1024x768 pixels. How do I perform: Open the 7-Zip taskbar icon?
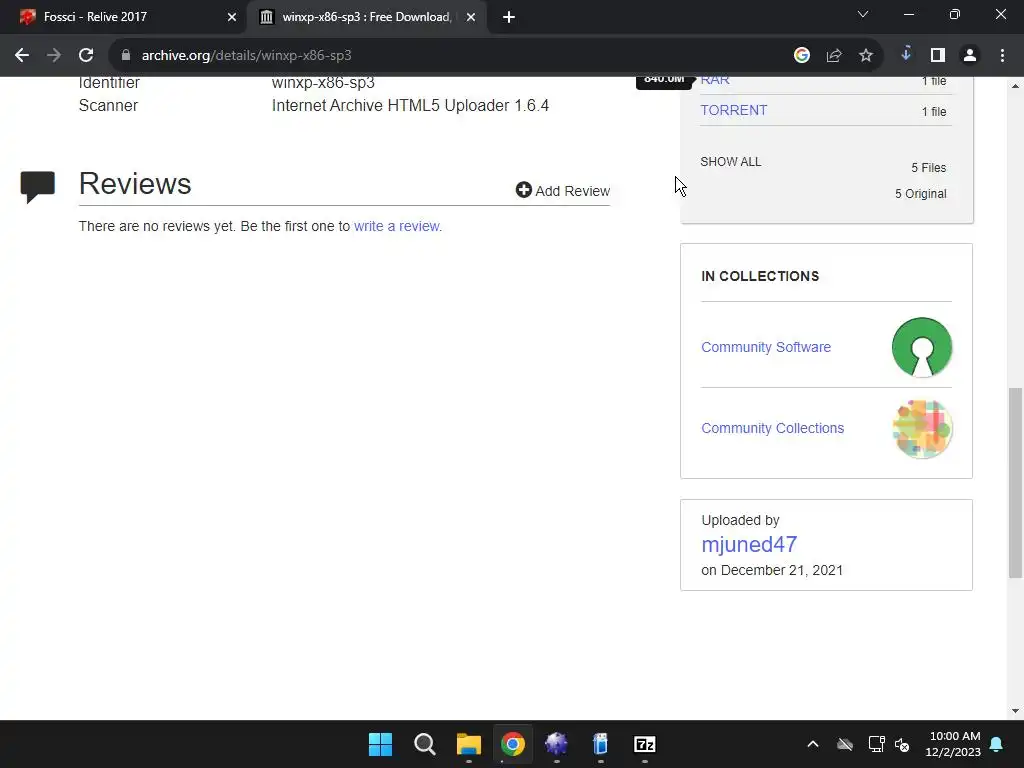click(x=645, y=744)
